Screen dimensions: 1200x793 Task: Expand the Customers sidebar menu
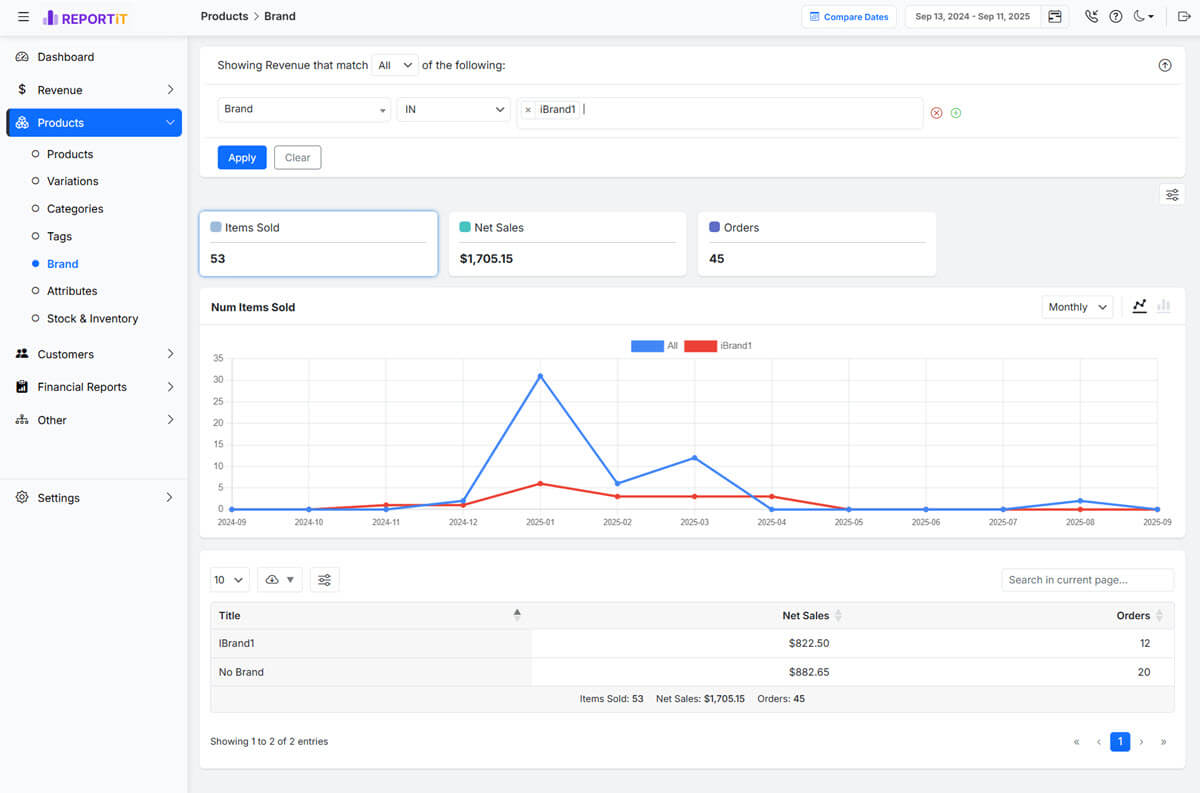[94, 354]
